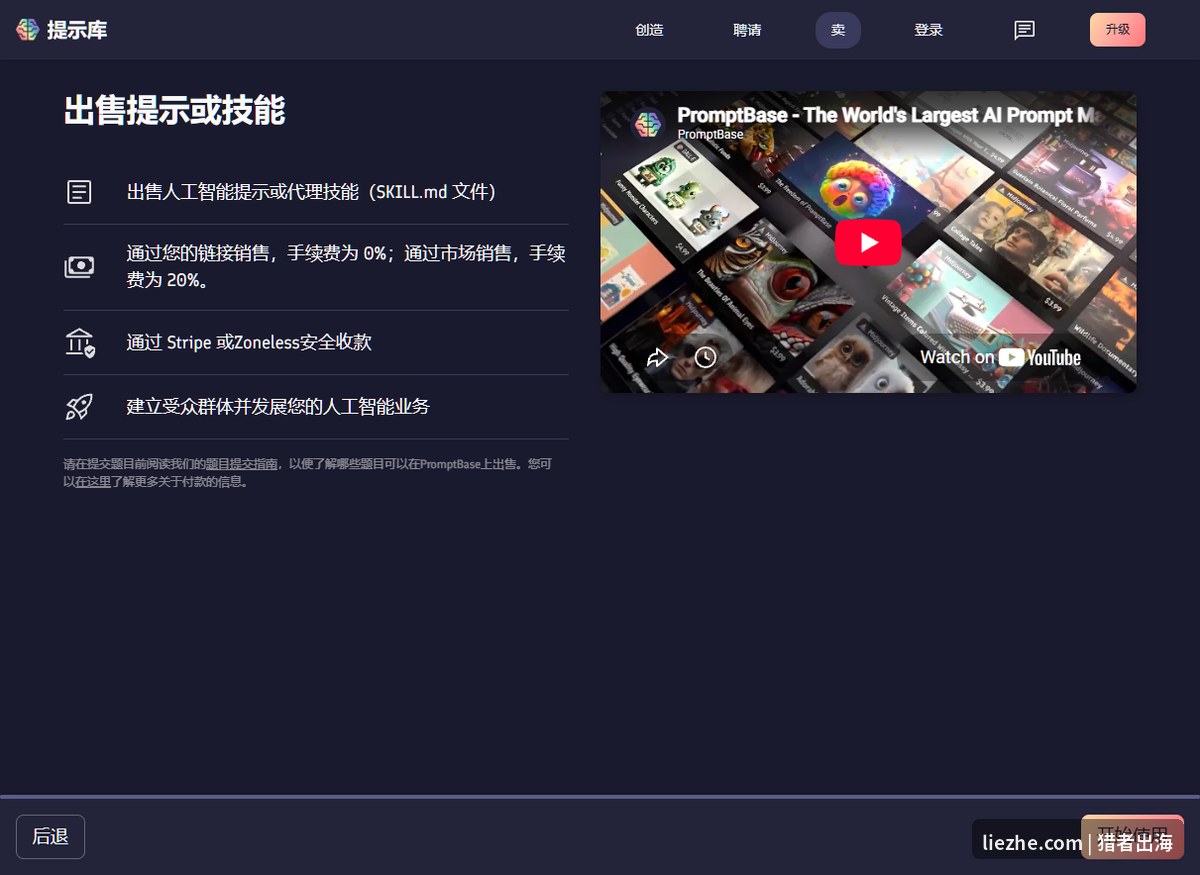Play the PromptBase YouTube video
This screenshot has height=875, width=1200.
pyautogui.click(x=868, y=242)
